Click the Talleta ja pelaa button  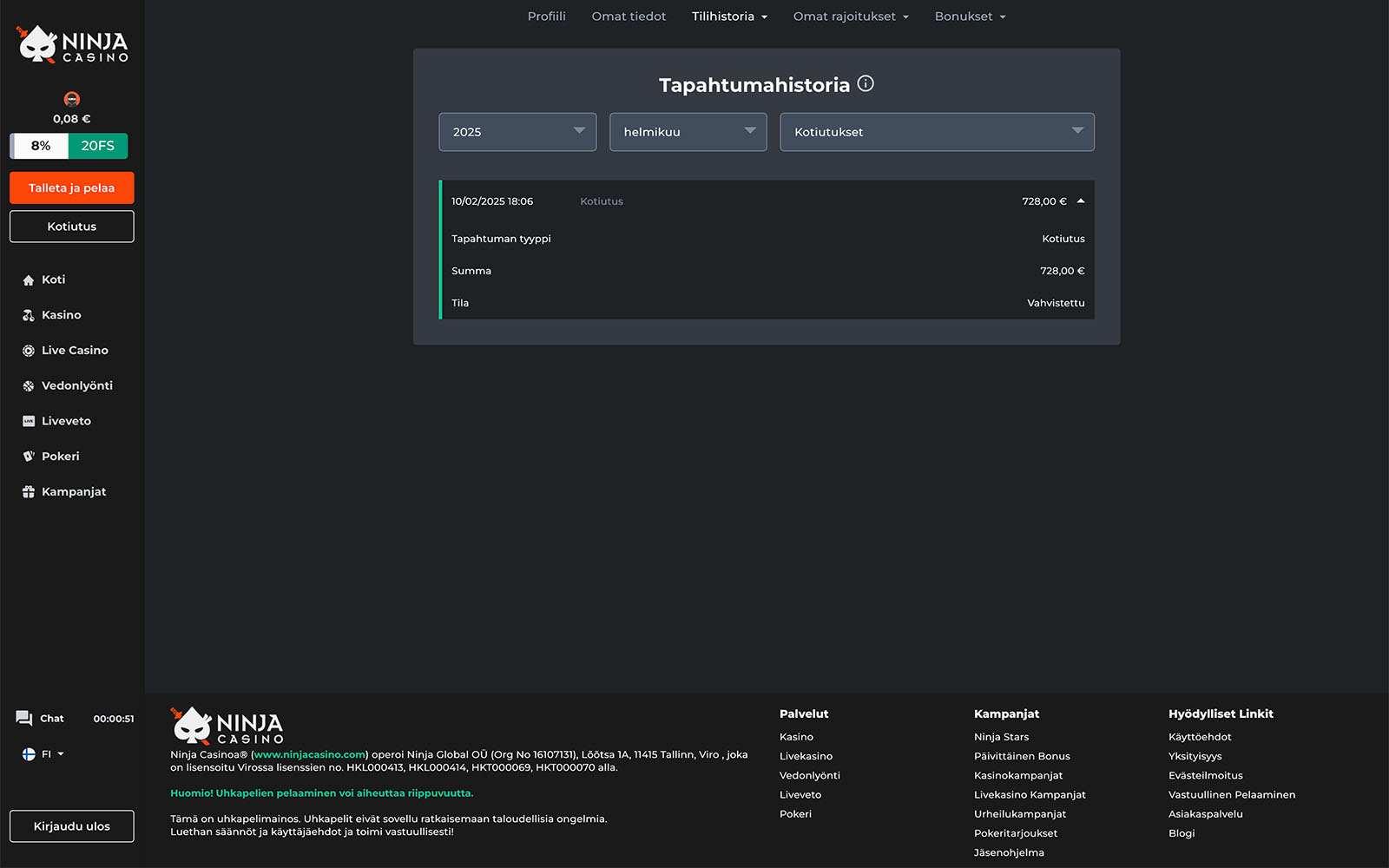coord(72,187)
